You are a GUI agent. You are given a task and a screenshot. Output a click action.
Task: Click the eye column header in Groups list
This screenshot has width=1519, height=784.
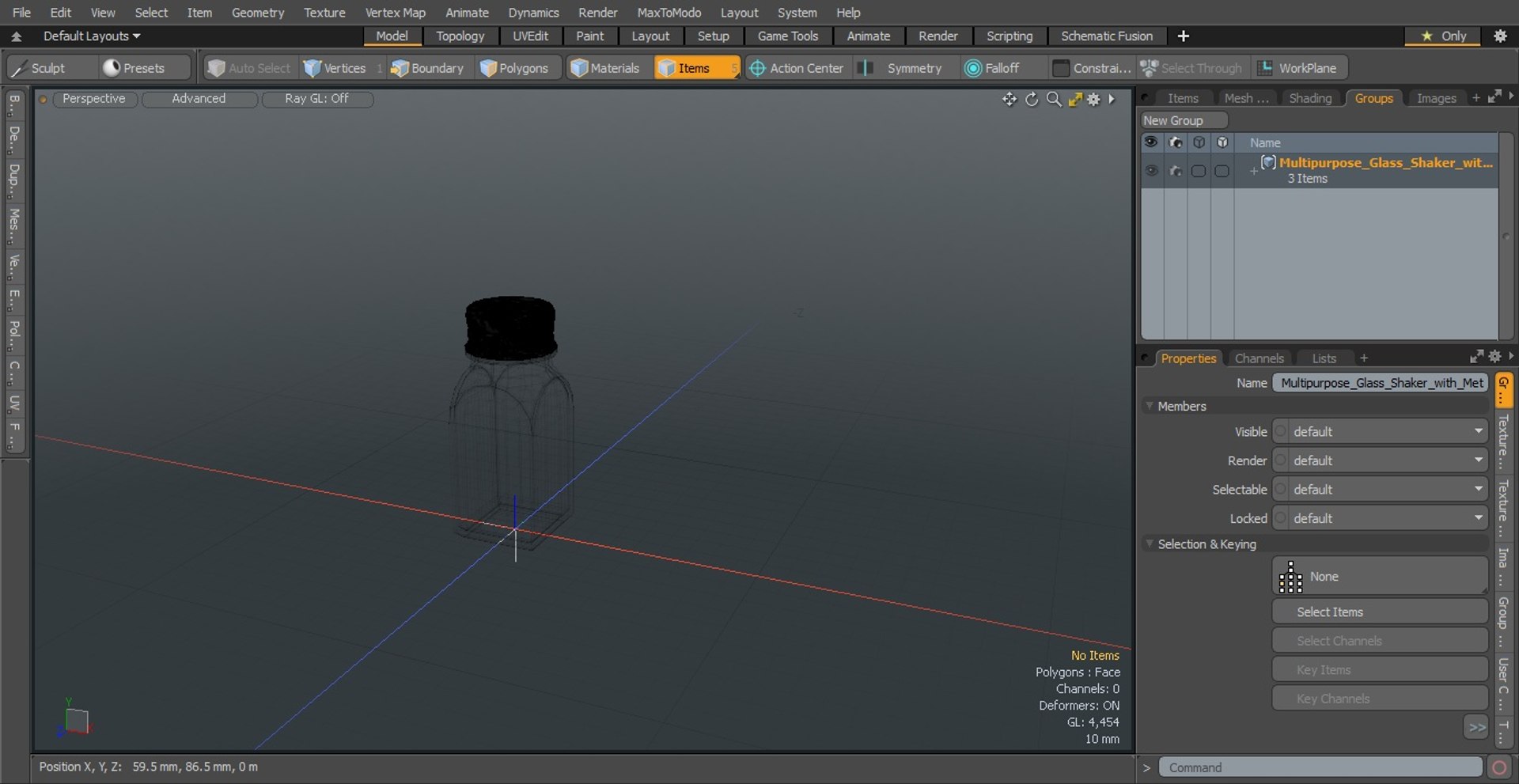tap(1151, 142)
